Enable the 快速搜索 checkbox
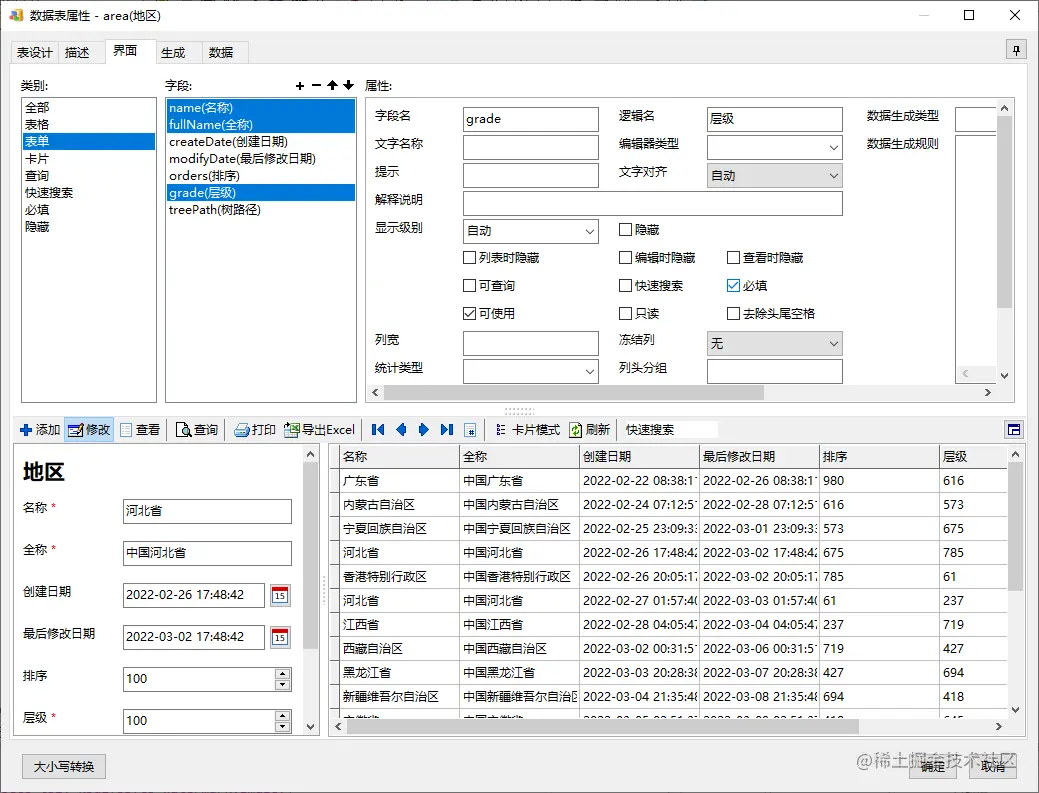 click(x=625, y=286)
